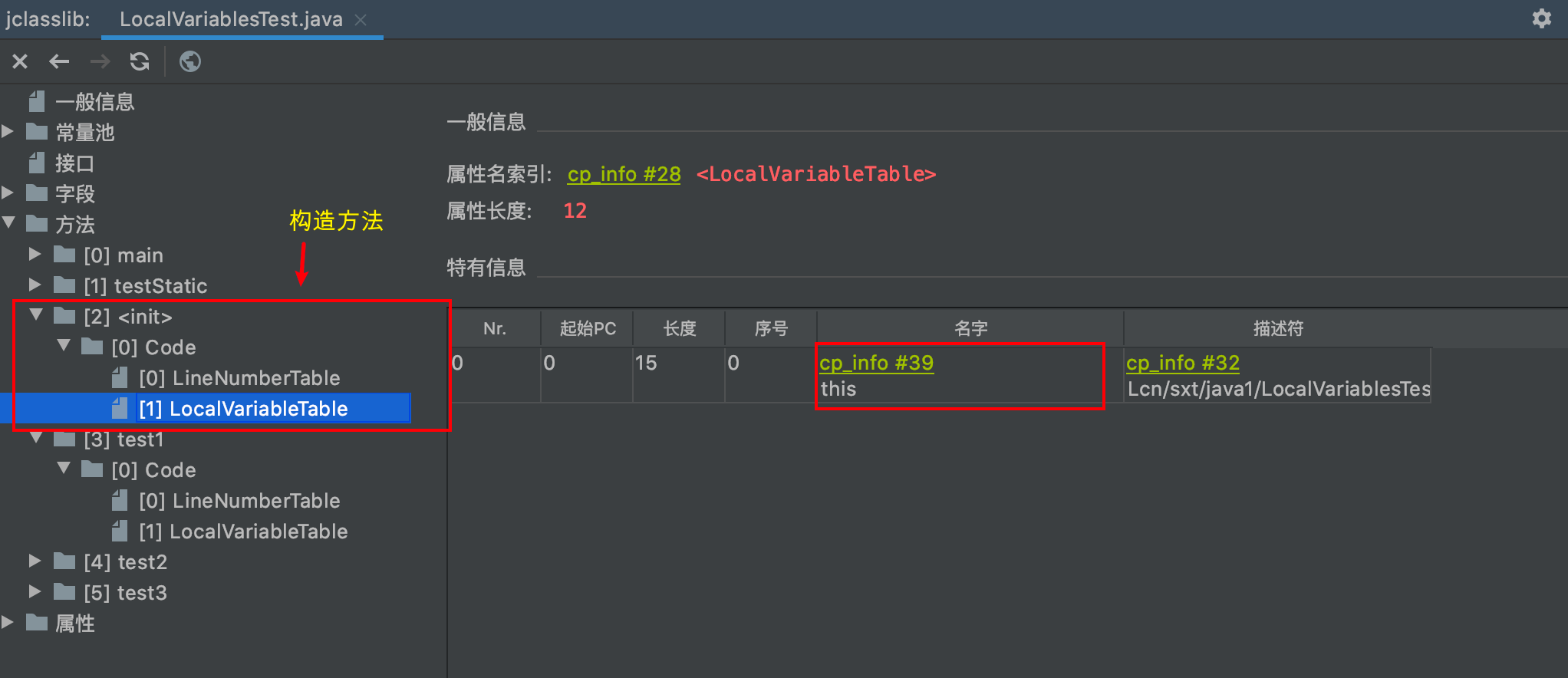Select the [2] <init> tree item
The image size is (1568, 678).
coord(128,316)
